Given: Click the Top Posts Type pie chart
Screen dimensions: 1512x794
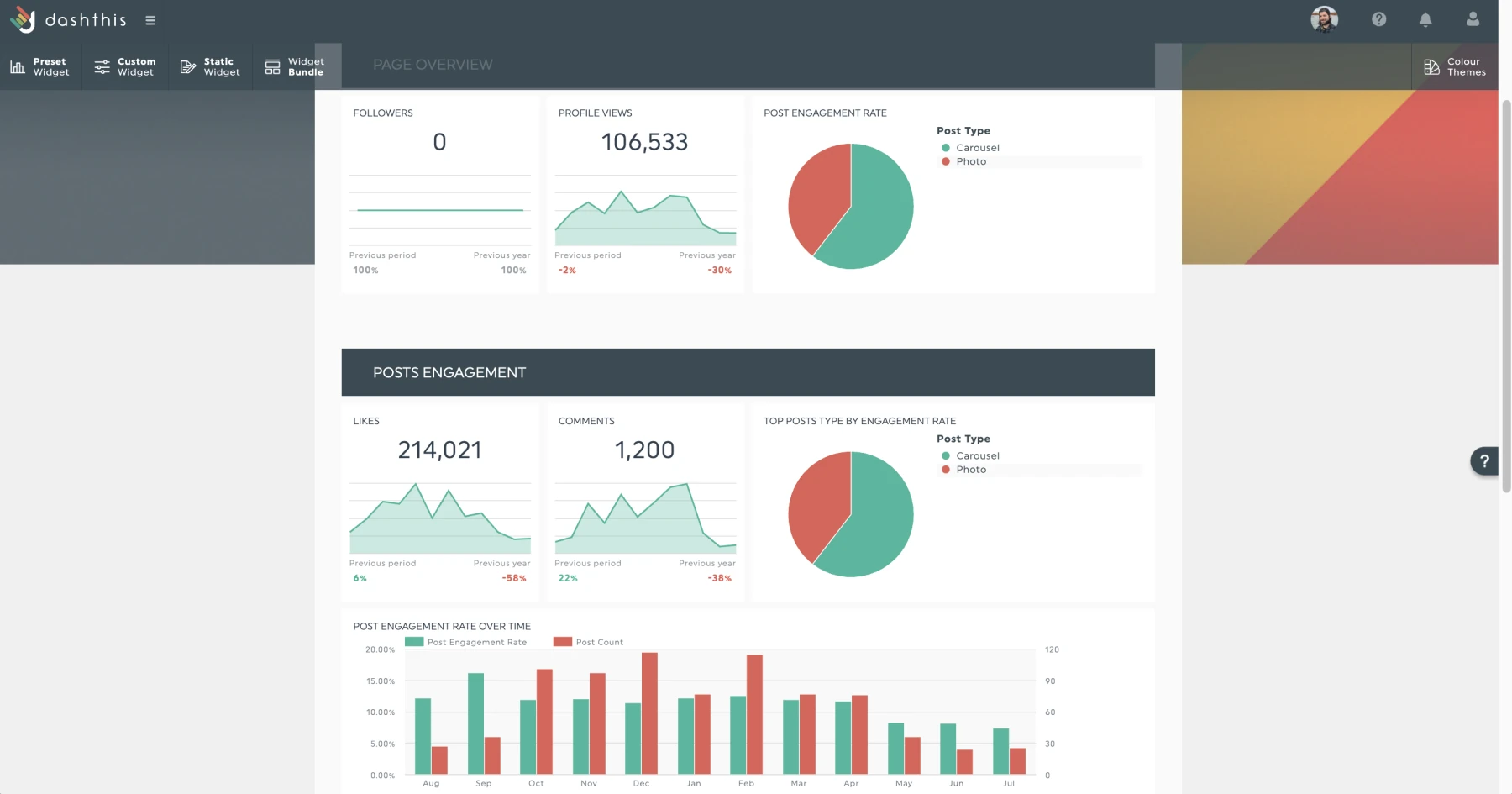Looking at the screenshot, I should [x=851, y=514].
